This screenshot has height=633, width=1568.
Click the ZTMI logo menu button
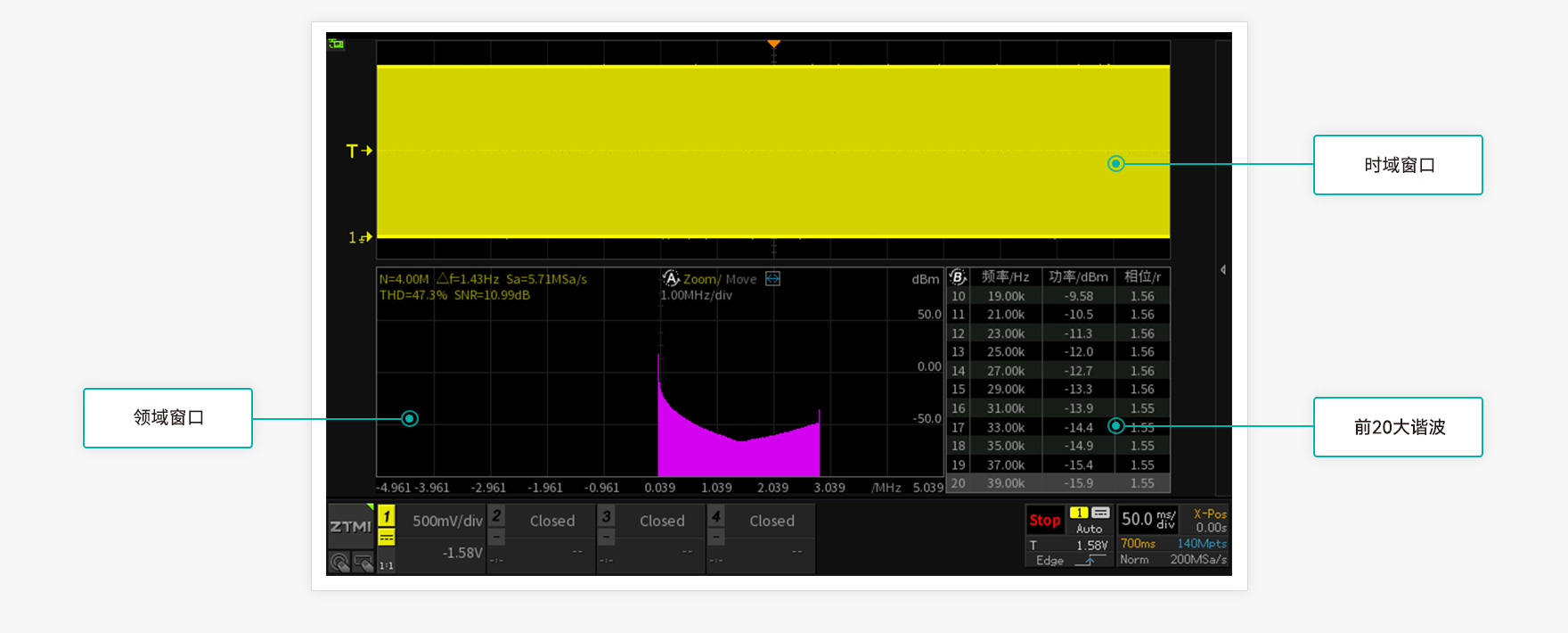tap(350, 526)
